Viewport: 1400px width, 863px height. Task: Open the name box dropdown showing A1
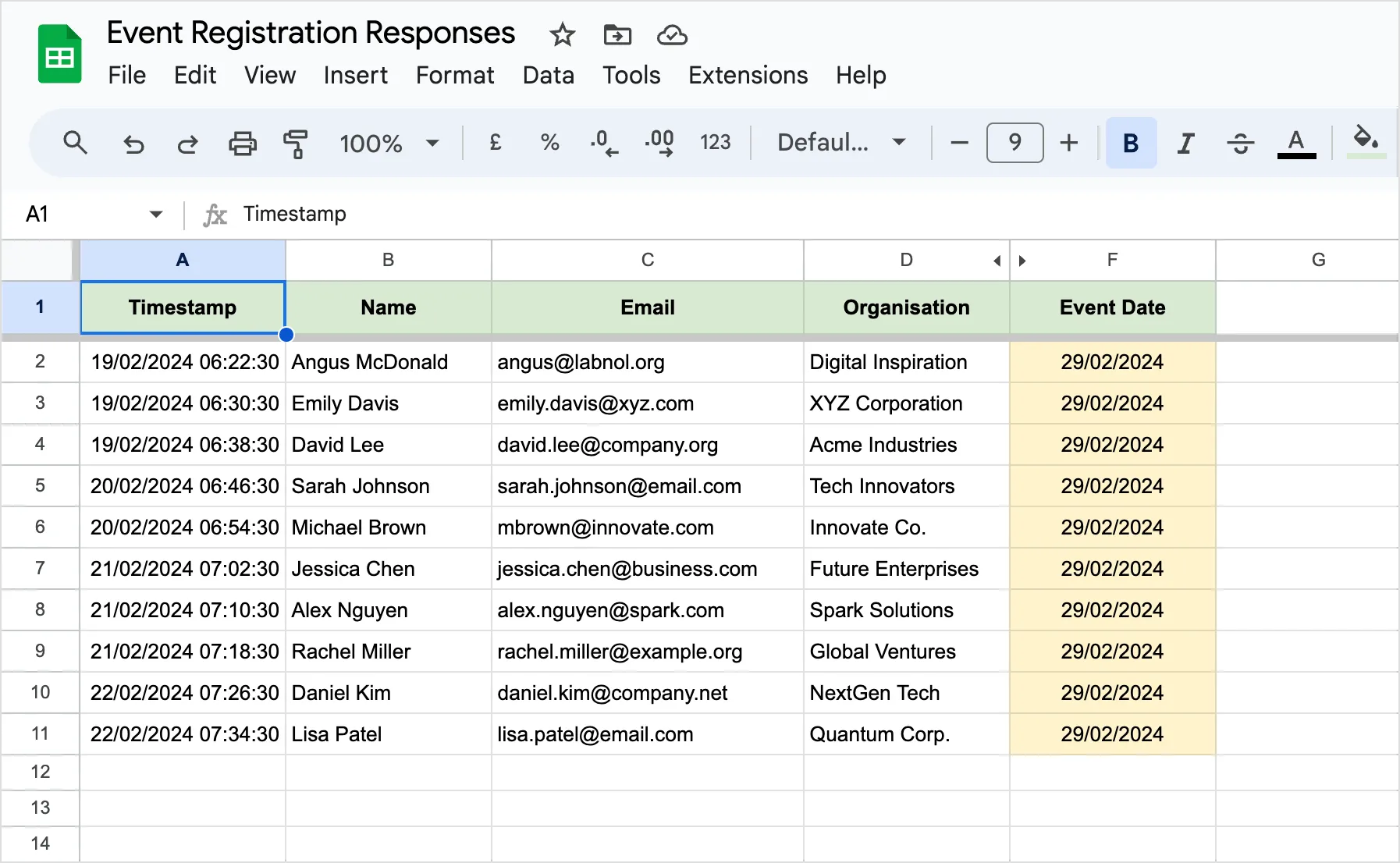pos(155,214)
